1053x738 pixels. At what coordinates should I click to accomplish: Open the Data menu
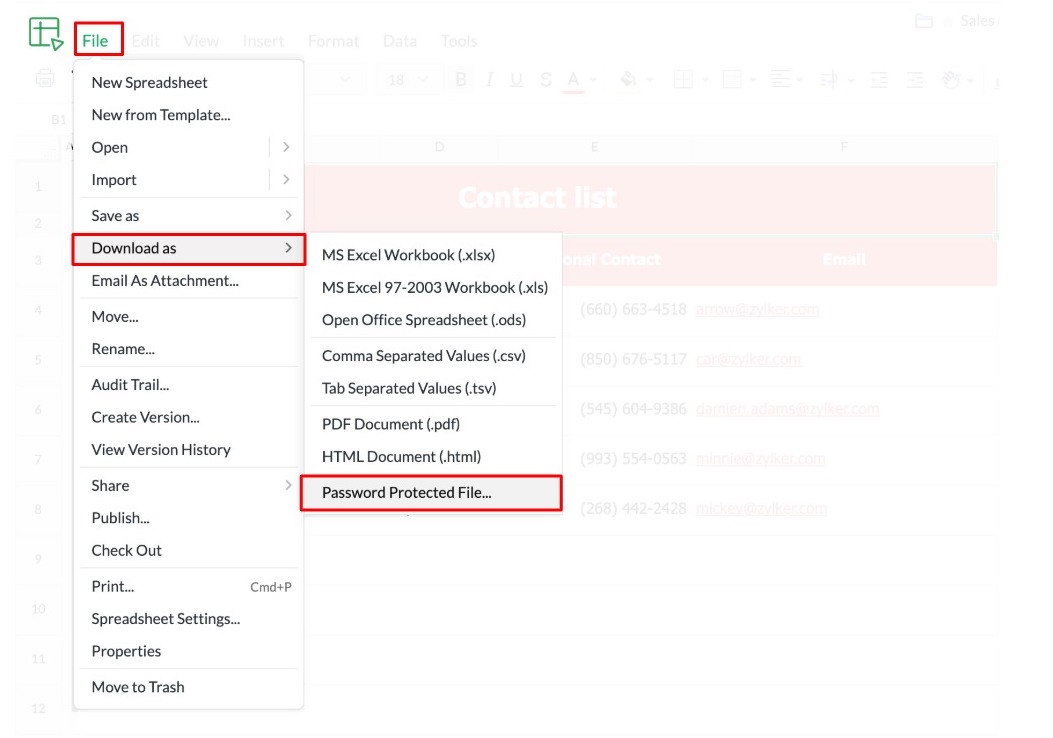pyautogui.click(x=400, y=41)
